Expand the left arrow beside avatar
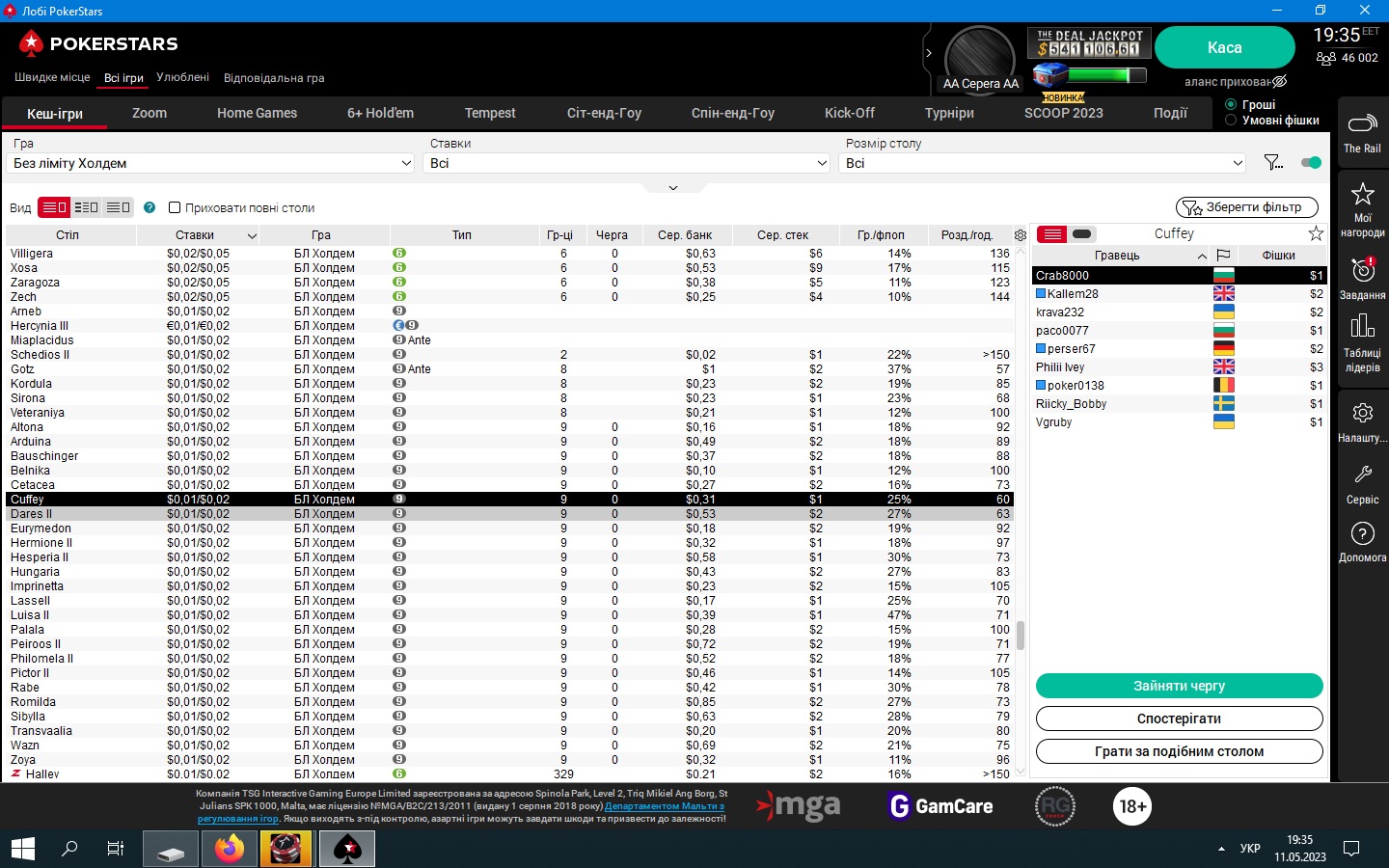1389x868 pixels. click(929, 53)
